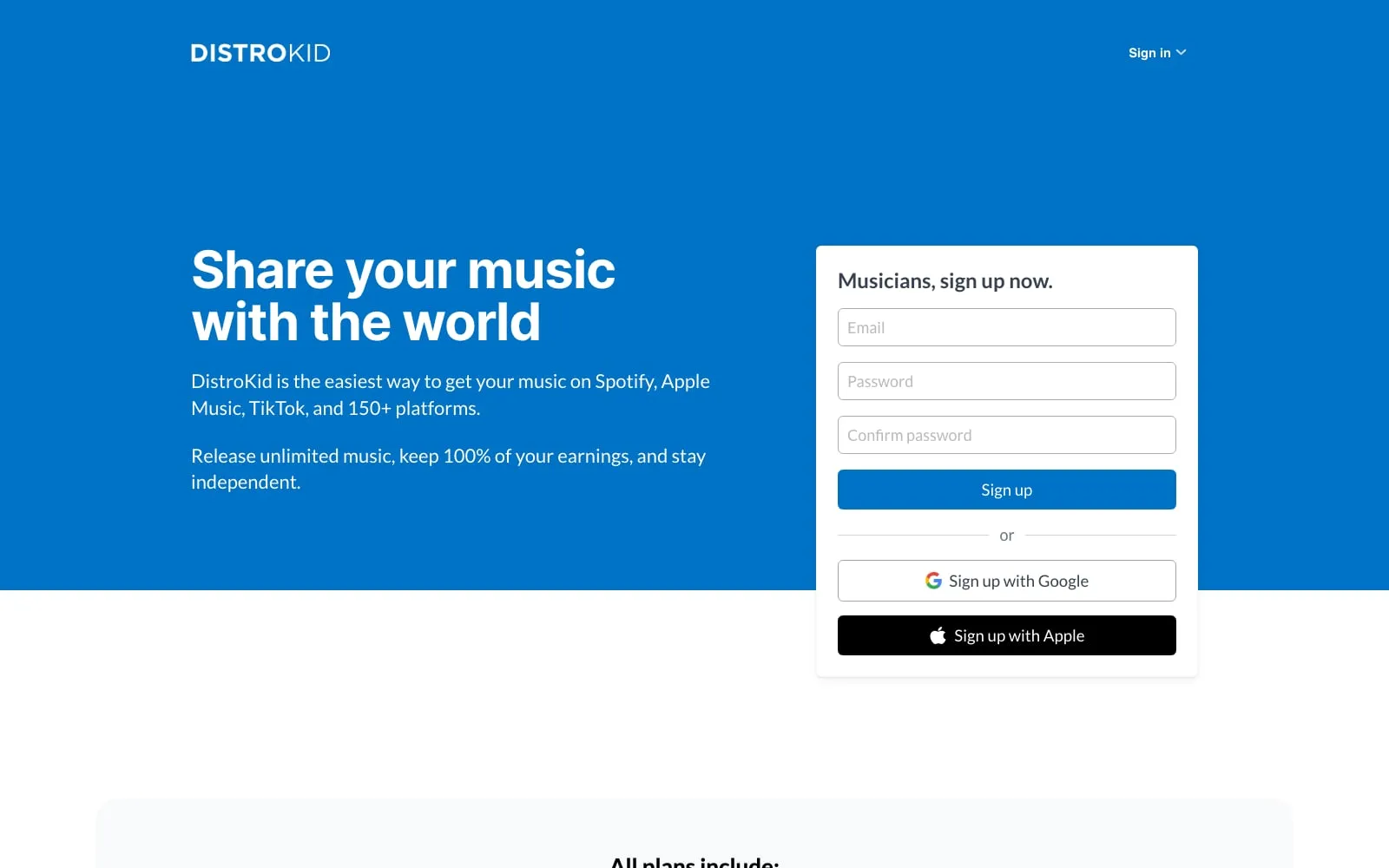This screenshot has width=1389, height=868.
Task: Choose Sign up with Apple
Action: pos(1006,635)
